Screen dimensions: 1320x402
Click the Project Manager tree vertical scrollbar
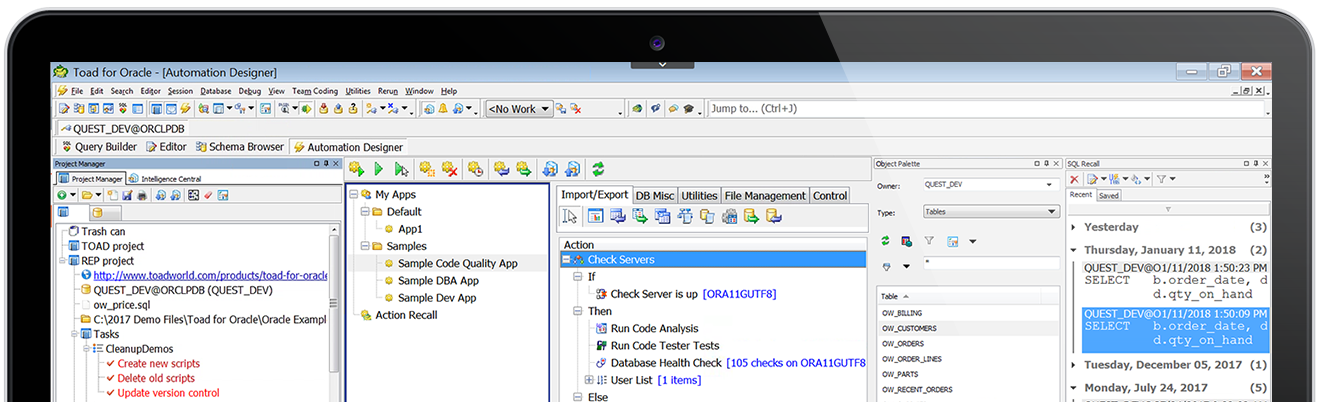click(x=334, y=310)
